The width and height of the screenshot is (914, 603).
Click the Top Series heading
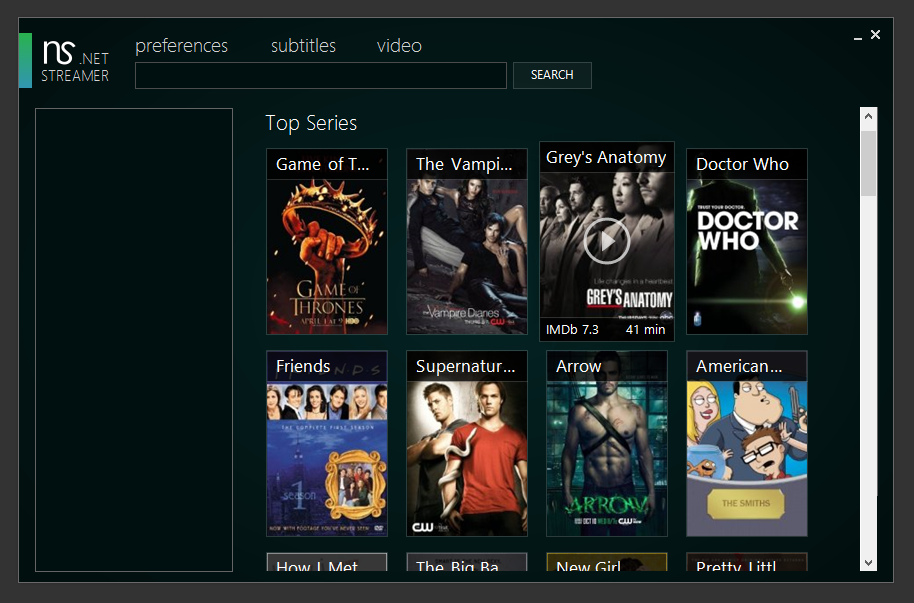click(x=311, y=123)
